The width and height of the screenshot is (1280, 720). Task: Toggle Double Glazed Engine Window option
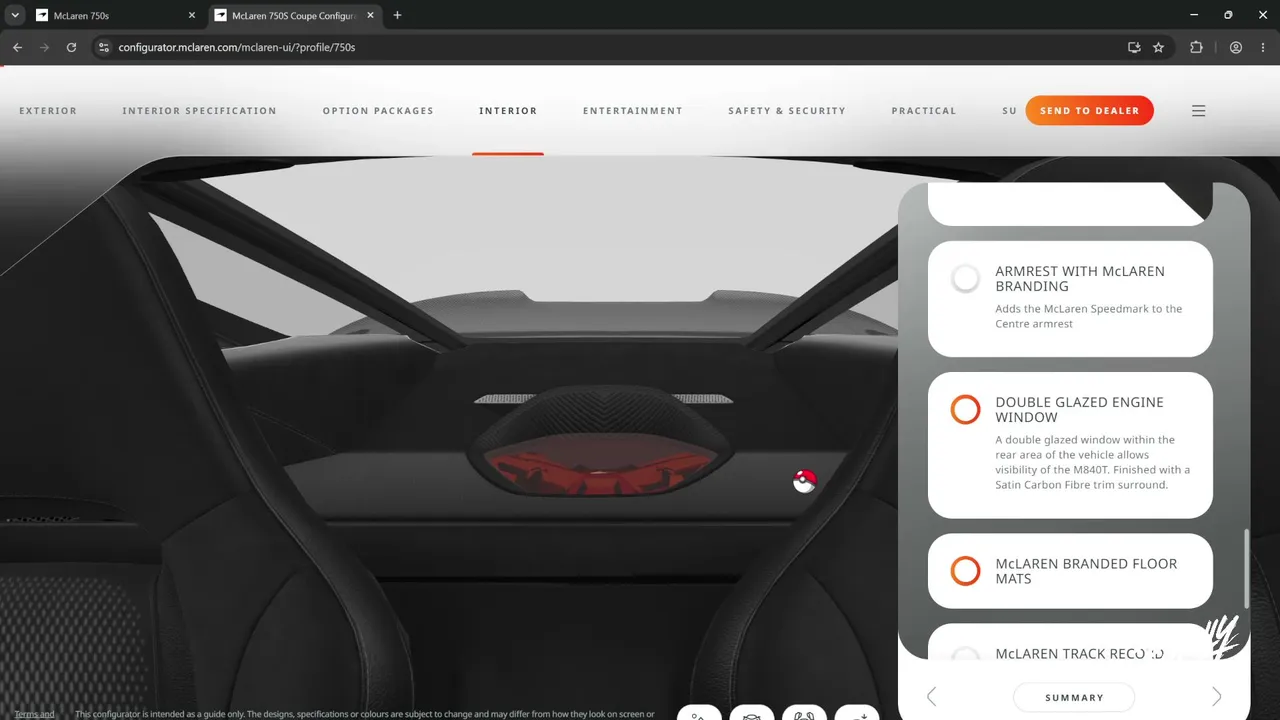pos(965,409)
